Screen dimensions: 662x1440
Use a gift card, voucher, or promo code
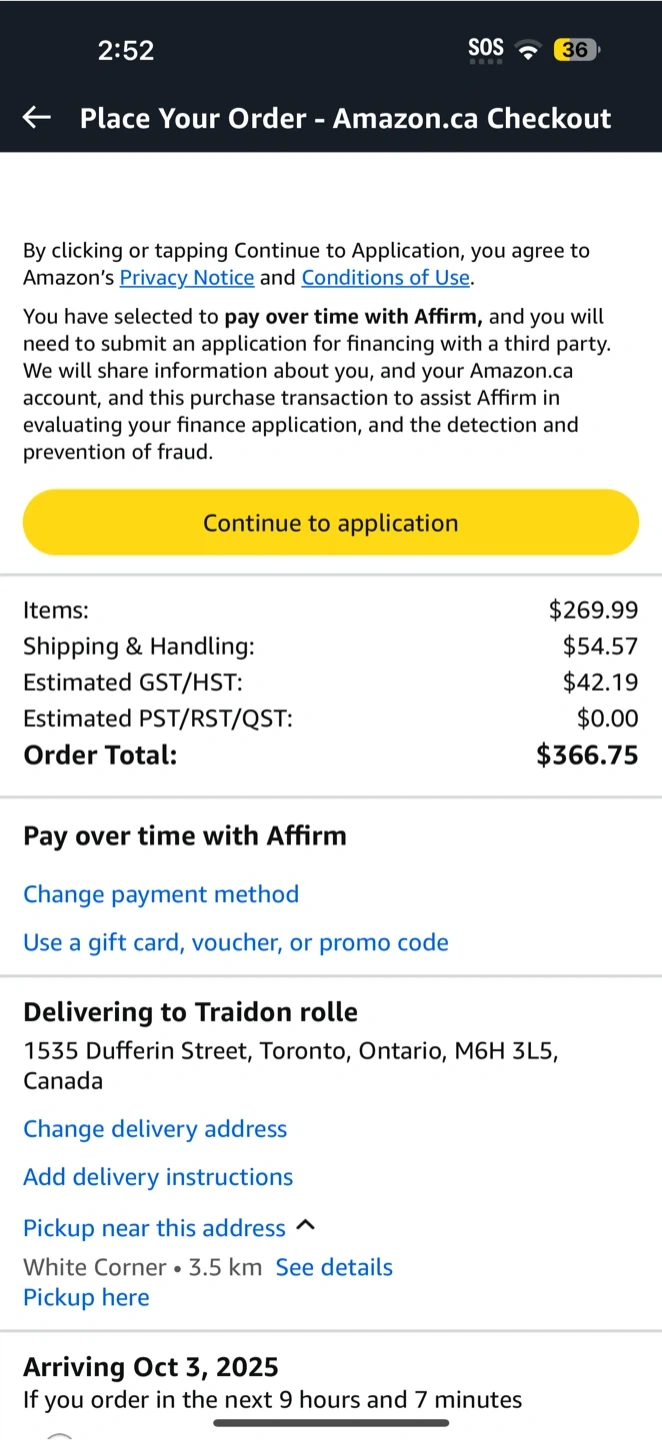coord(236,942)
